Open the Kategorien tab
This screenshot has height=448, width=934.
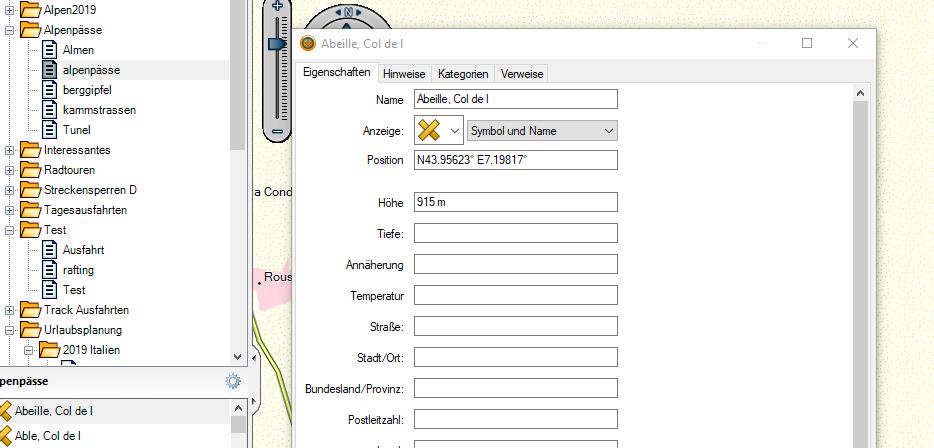(x=463, y=74)
